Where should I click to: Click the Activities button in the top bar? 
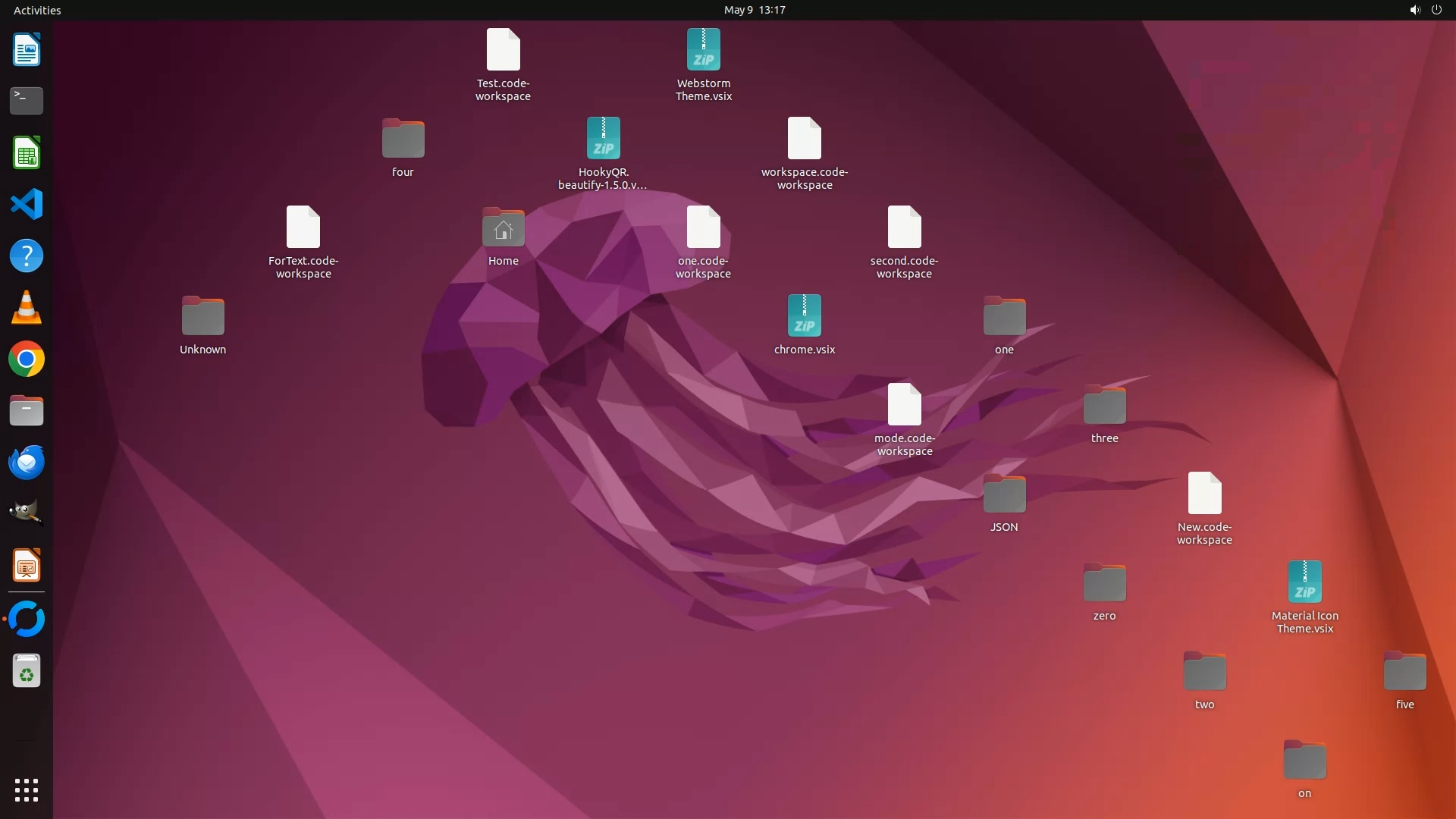[x=37, y=10]
